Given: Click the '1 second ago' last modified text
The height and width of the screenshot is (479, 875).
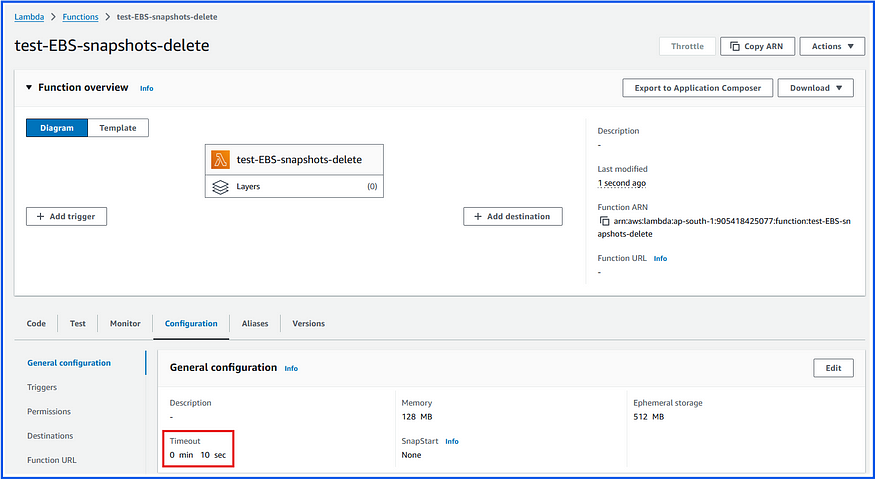Looking at the screenshot, I should click(622, 183).
